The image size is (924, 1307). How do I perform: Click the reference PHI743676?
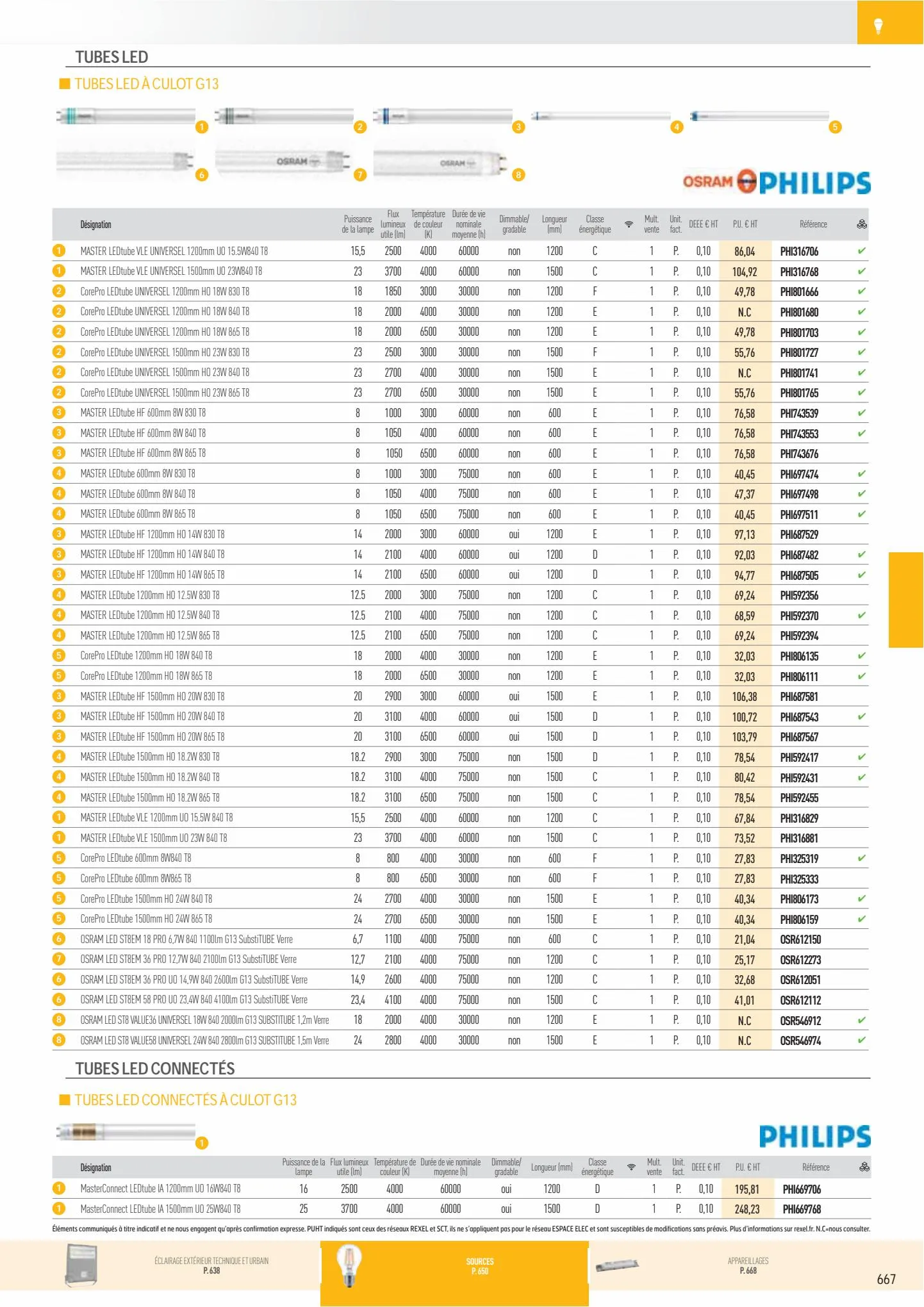point(799,454)
